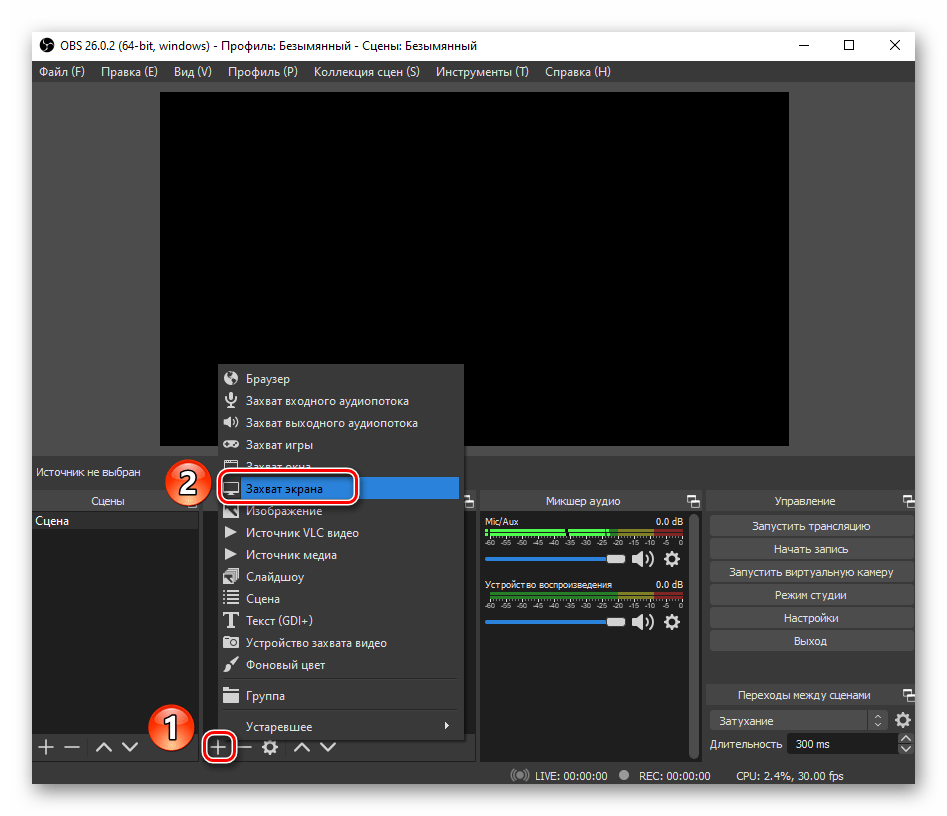The image size is (947, 816).
Task: Click the Длительность 300 ms field
Action: tap(842, 744)
